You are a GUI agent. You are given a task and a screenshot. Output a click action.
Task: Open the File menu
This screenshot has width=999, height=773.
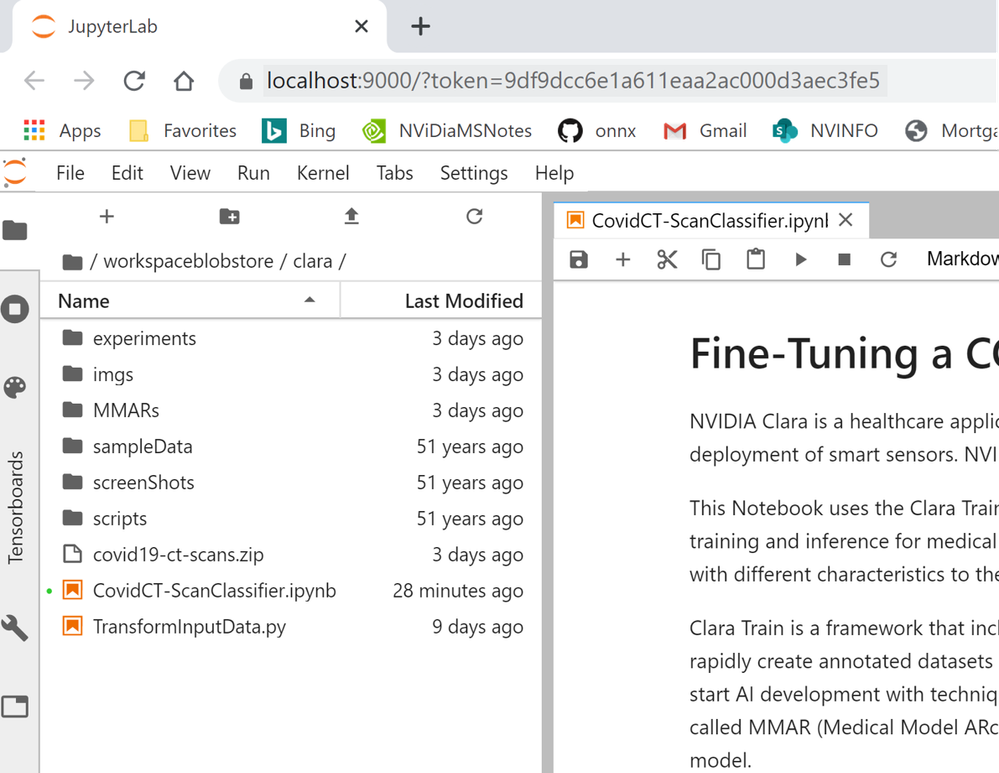[x=70, y=173]
